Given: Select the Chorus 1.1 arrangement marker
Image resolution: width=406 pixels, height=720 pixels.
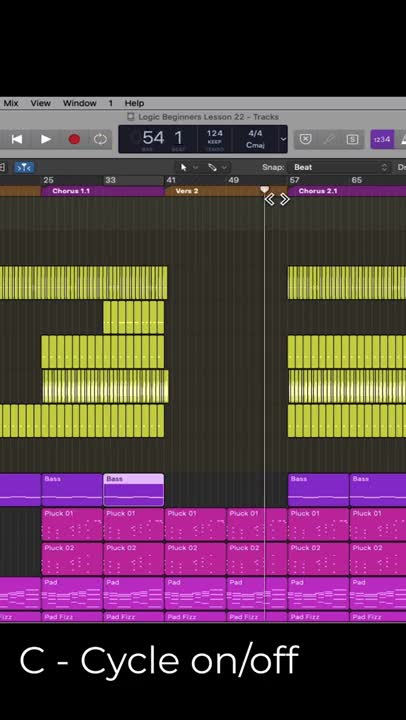Looking at the screenshot, I should pyautogui.click(x=103, y=191).
